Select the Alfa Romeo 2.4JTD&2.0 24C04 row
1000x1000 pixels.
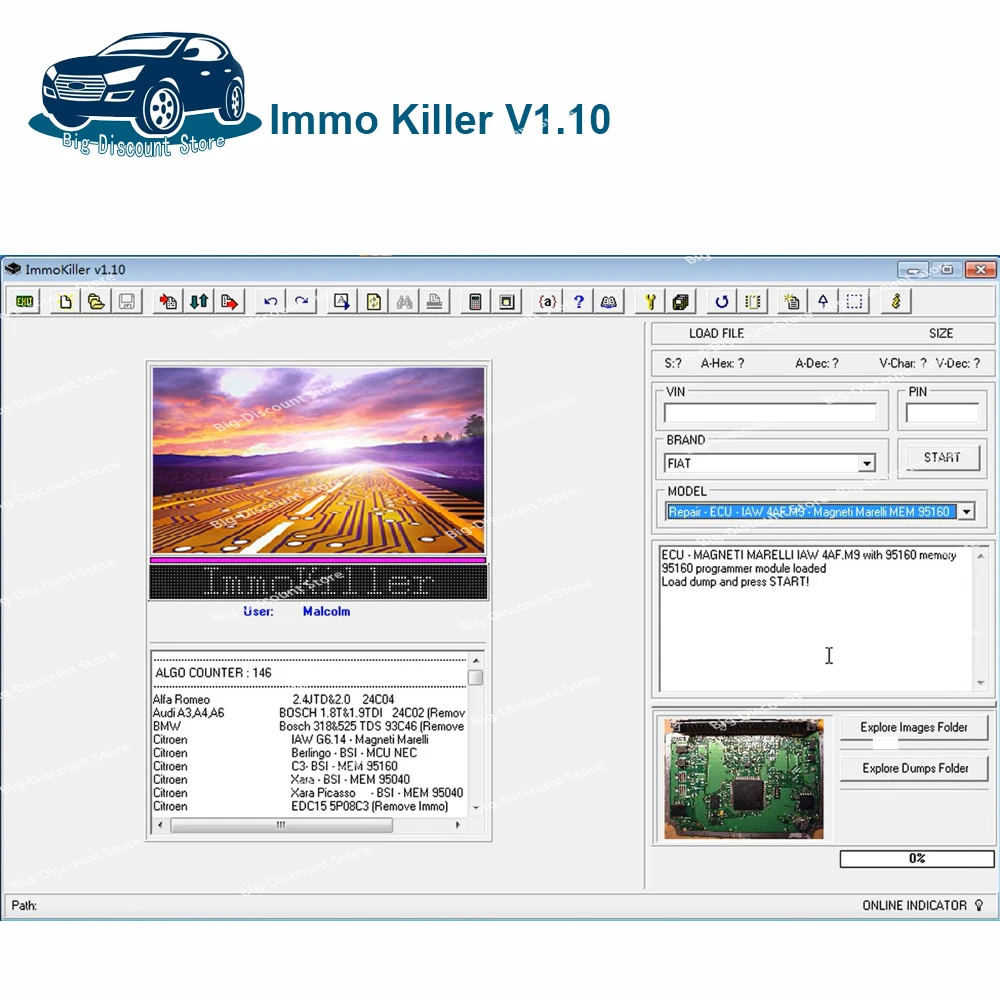click(x=309, y=700)
